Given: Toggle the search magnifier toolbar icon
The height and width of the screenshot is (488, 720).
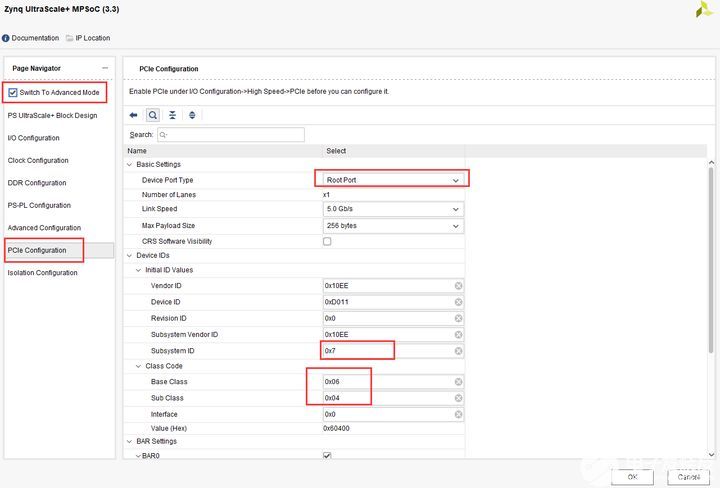Looking at the screenshot, I should click(153, 115).
